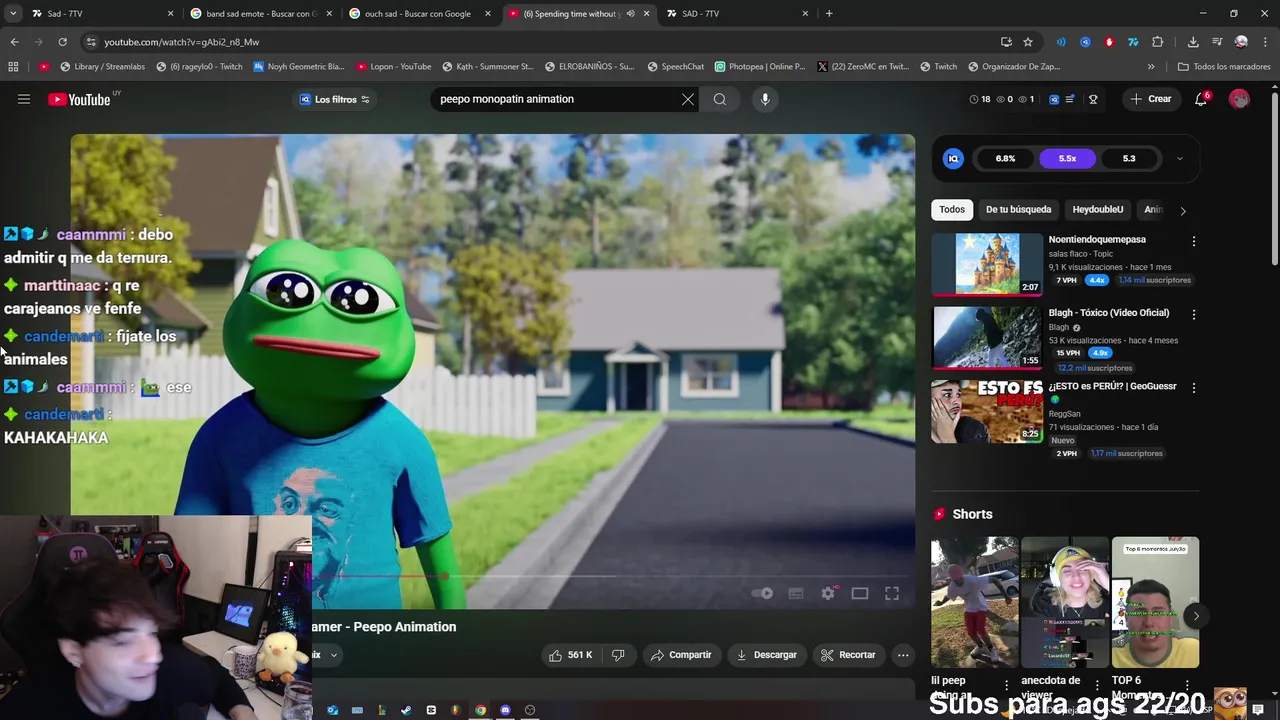Bookmark this page with the star
Viewport: 1280px width, 720px height.
[x=1028, y=42]
